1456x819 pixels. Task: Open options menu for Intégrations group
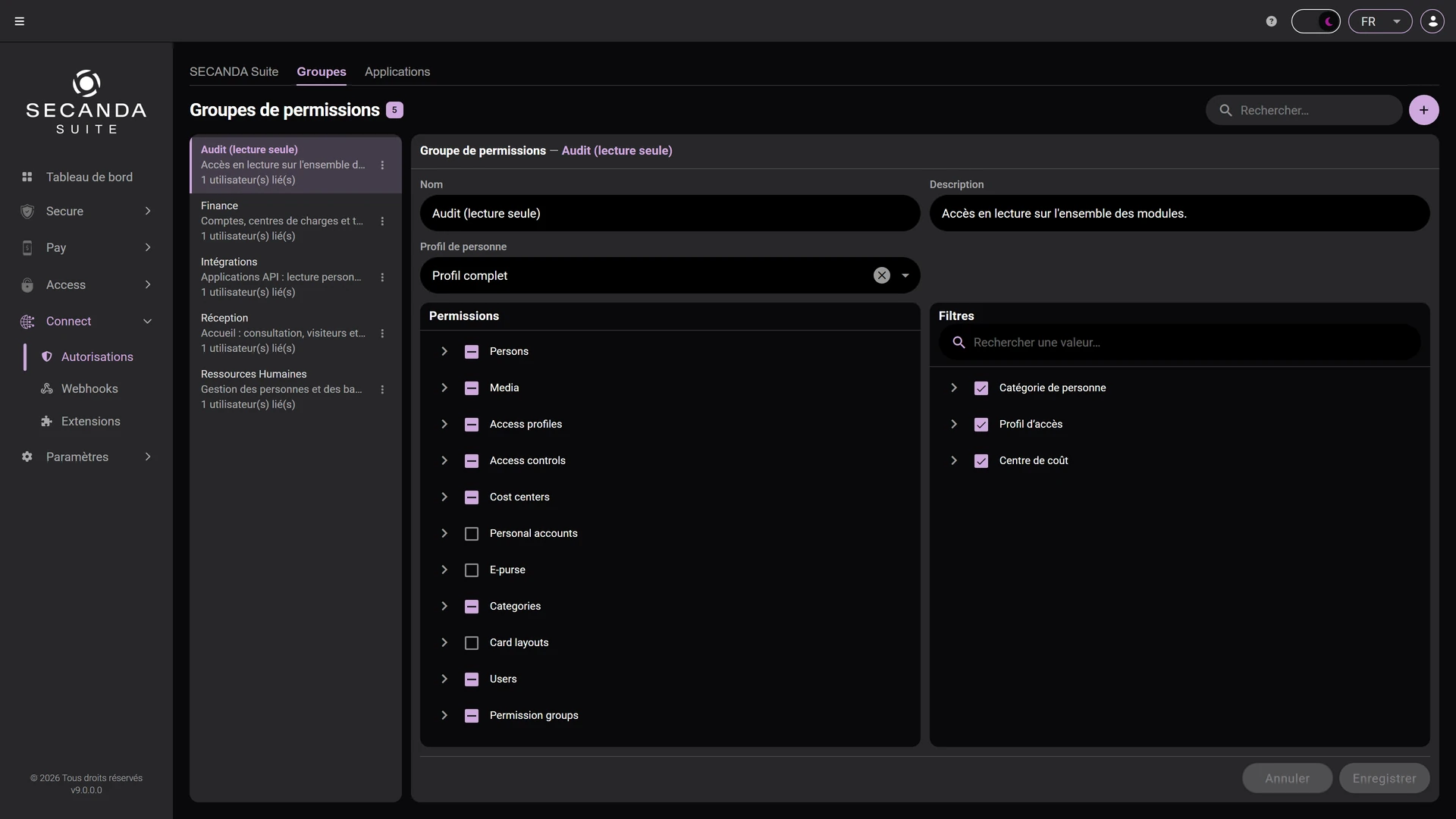tap(382, 278)
